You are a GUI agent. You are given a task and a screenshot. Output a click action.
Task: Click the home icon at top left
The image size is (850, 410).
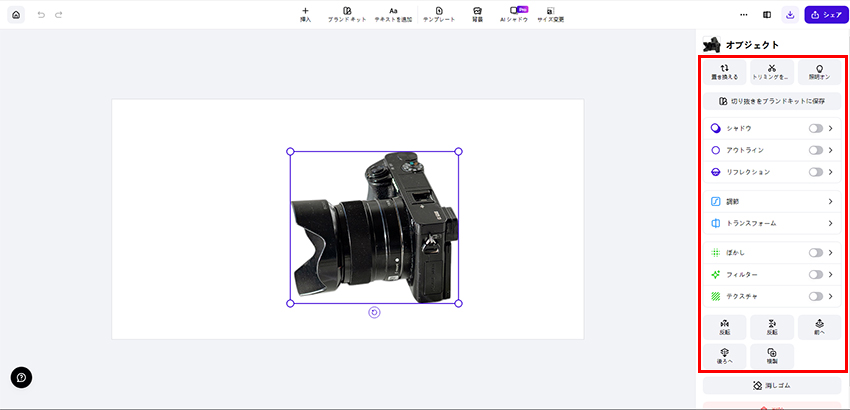(x=15, y=15)
